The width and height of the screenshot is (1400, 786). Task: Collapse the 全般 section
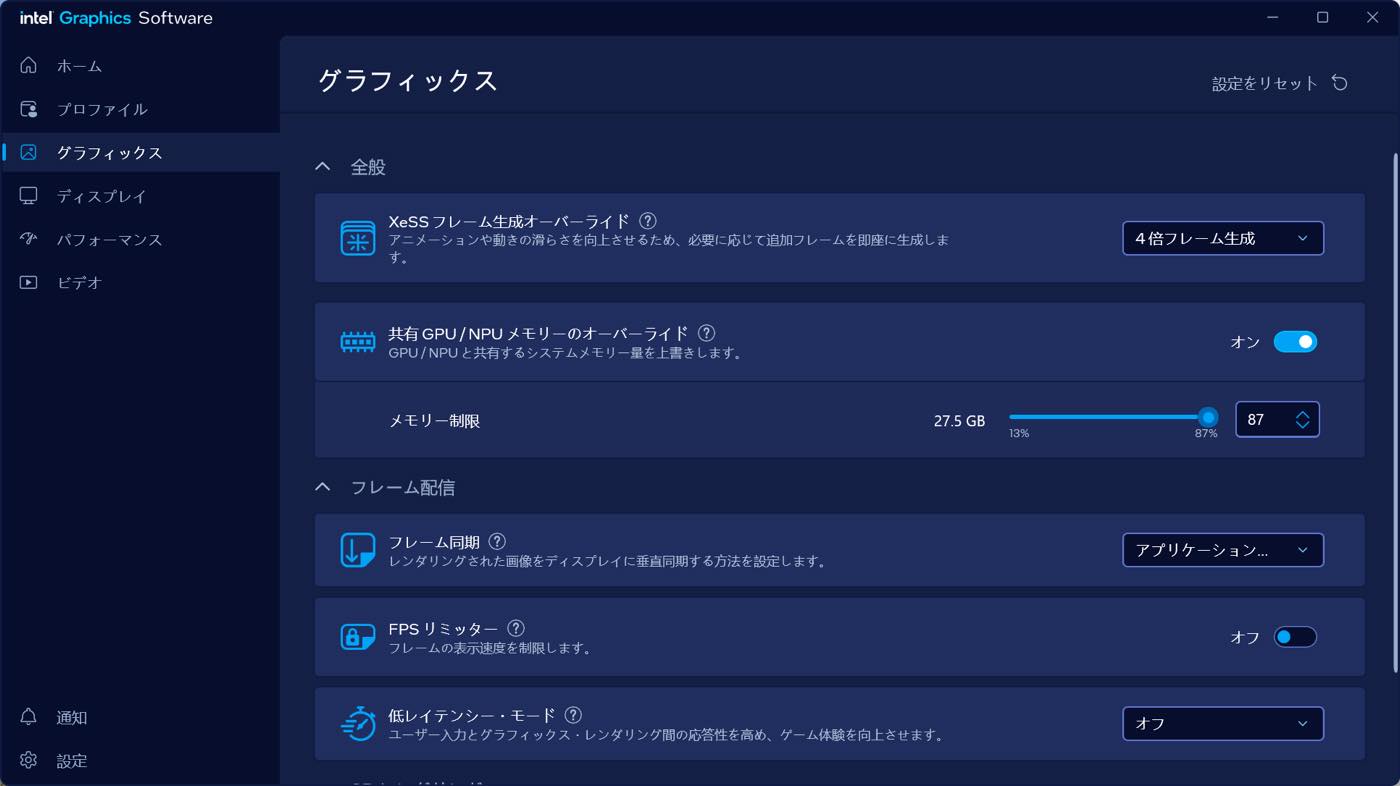[322, 167]
